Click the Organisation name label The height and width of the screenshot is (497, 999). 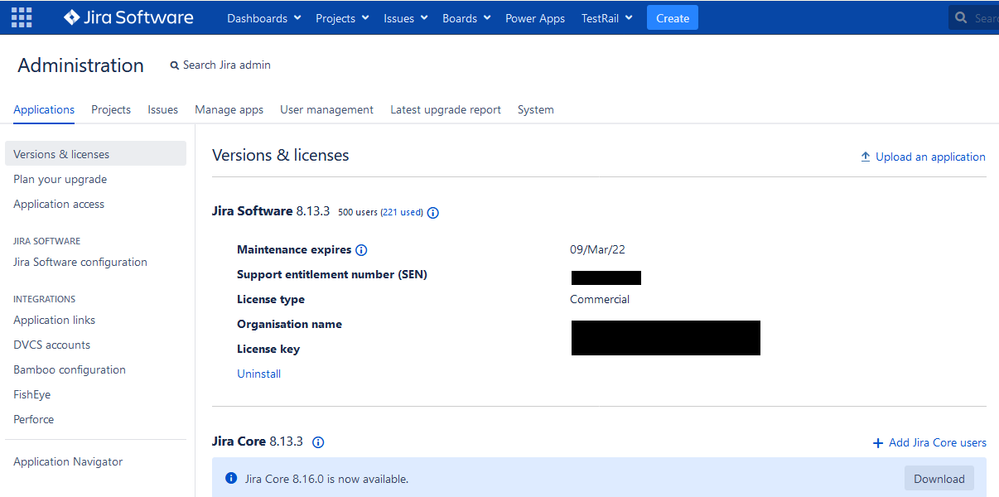point(289,324)
